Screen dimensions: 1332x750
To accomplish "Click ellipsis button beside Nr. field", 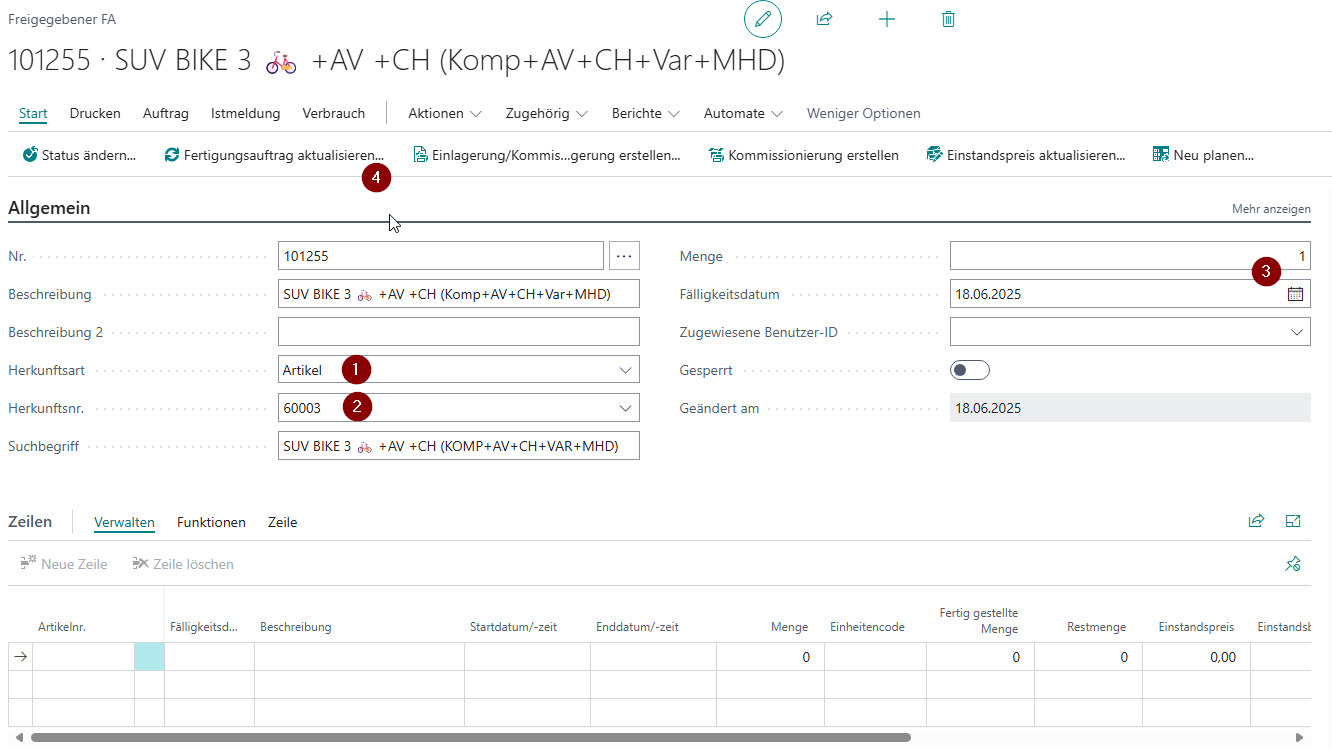I will coord(624,256).
